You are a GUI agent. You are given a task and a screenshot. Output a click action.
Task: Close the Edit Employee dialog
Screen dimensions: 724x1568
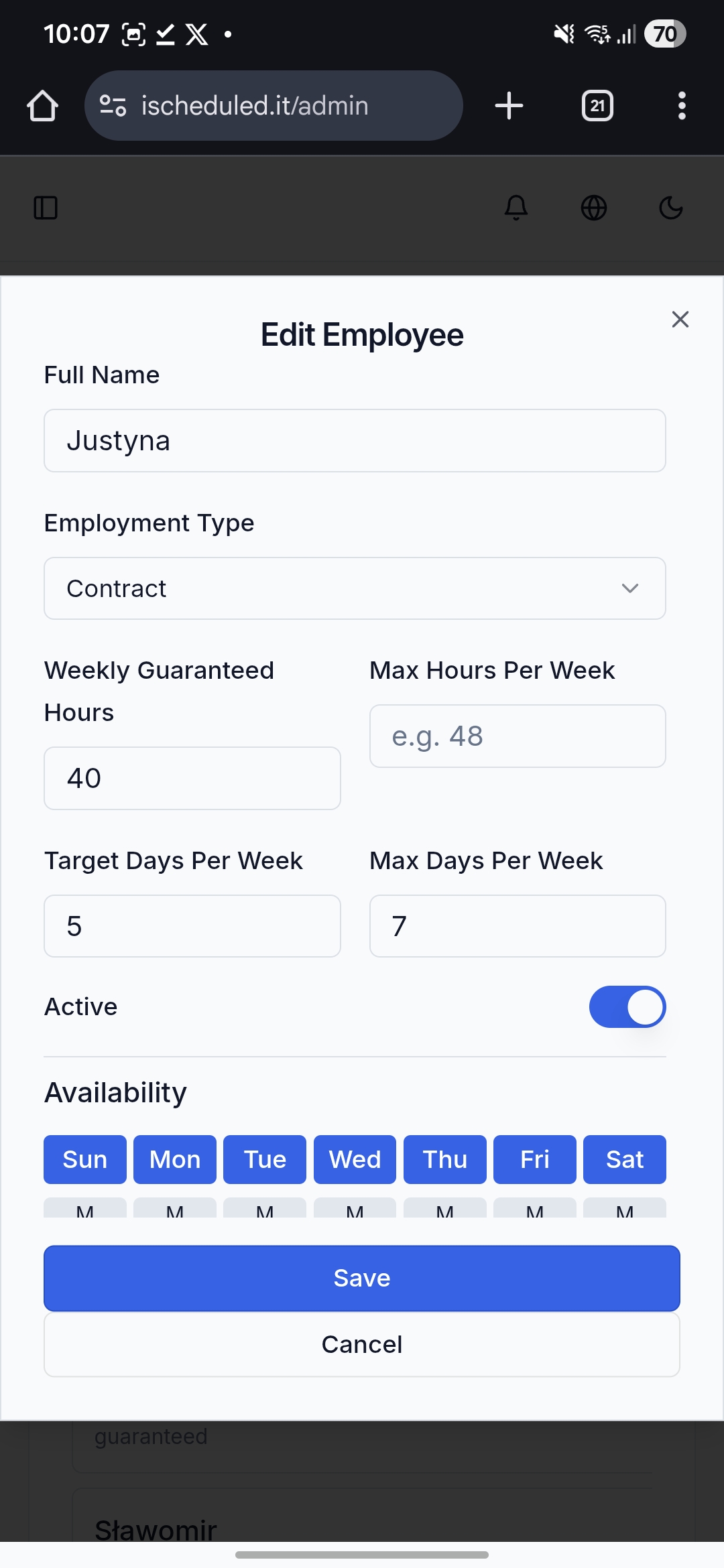680,320
